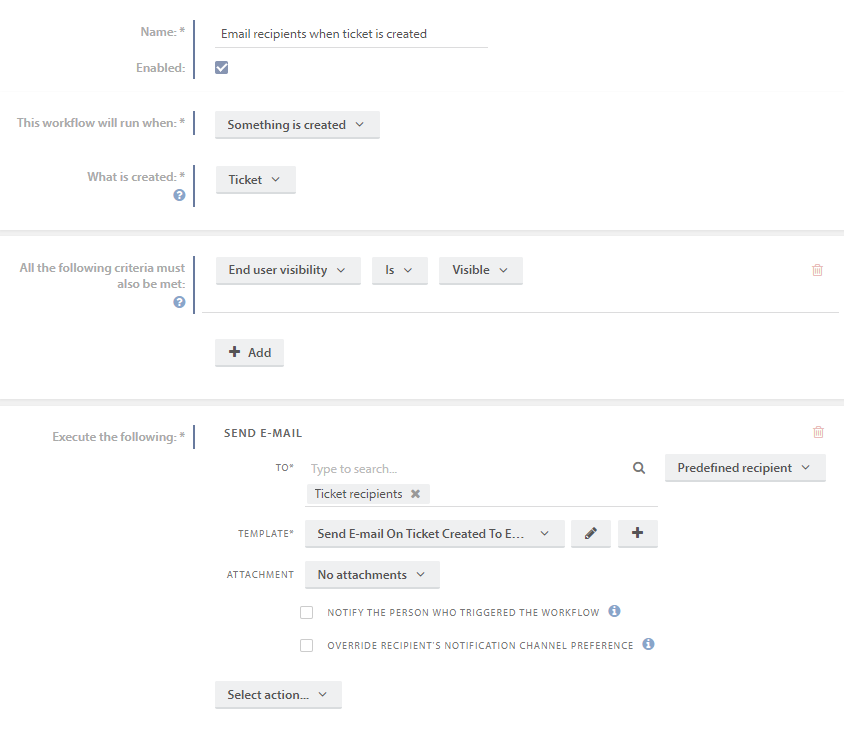
Task: Check Notify the person who triggered the workflow
Action: click(x=306, y=612)
